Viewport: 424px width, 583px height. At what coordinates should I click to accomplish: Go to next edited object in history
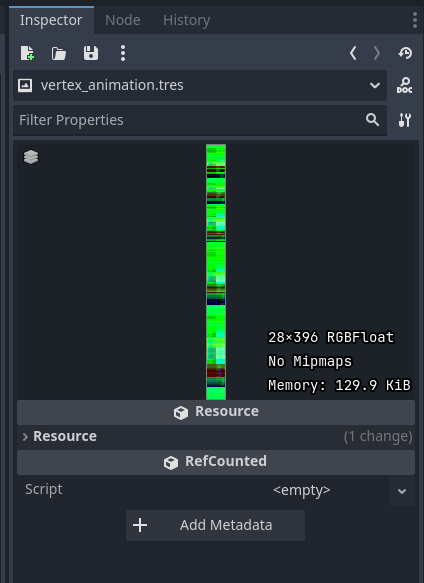376,53
